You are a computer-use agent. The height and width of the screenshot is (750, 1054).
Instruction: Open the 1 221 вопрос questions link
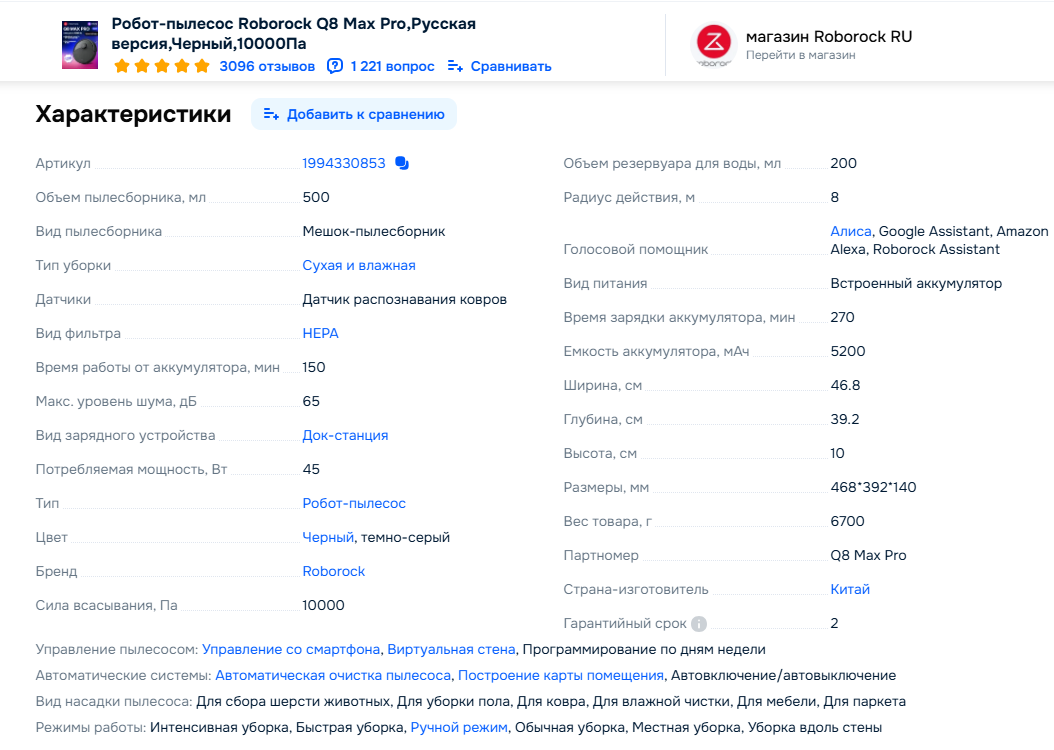click(x=392, y=67)
